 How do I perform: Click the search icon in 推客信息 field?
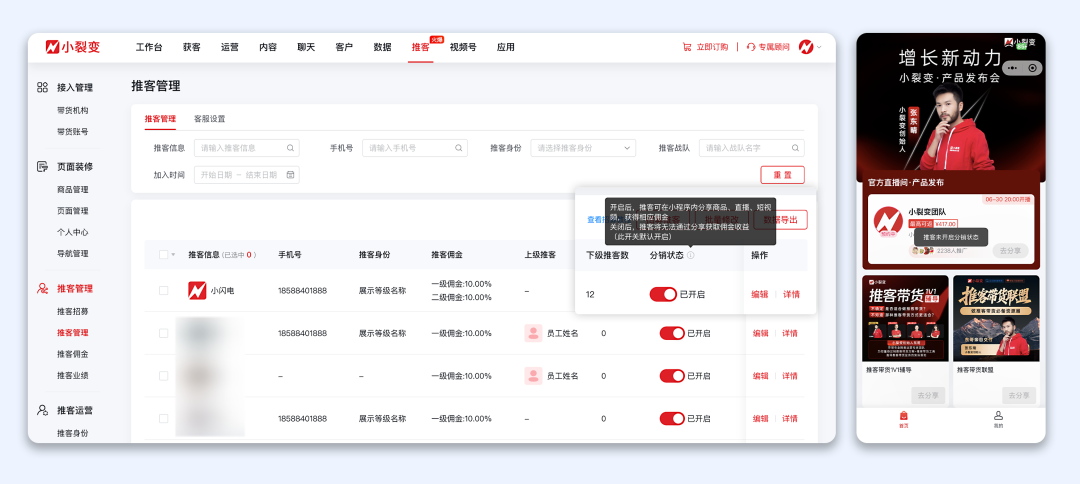pos(290,148)
